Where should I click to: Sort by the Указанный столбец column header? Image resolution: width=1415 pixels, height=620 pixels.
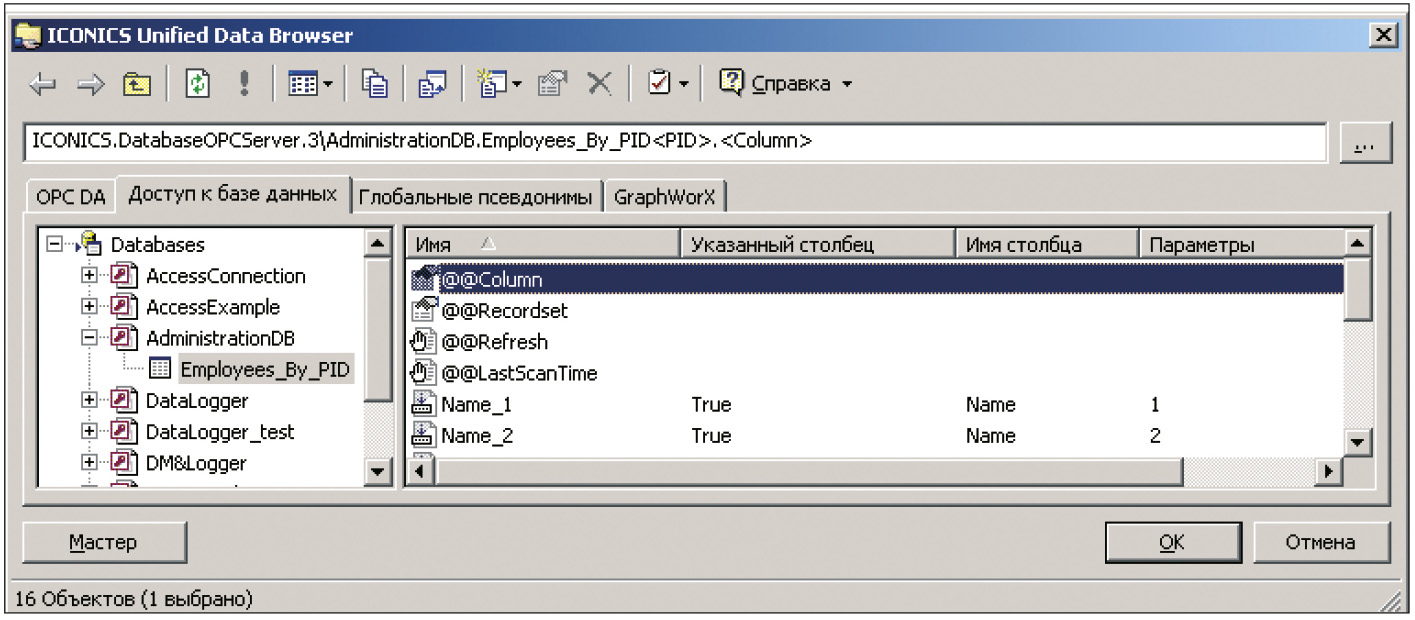point(817,244)
